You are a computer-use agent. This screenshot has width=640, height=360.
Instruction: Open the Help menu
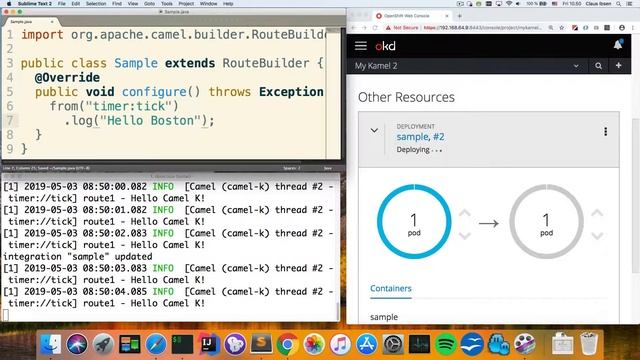pyautogui.click(x=228, y=4)
